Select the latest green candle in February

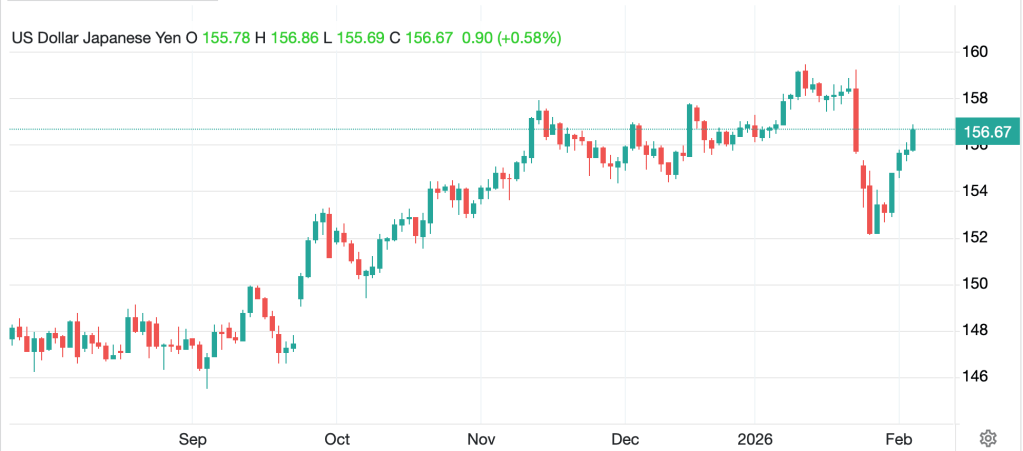(x=913, y=139)
